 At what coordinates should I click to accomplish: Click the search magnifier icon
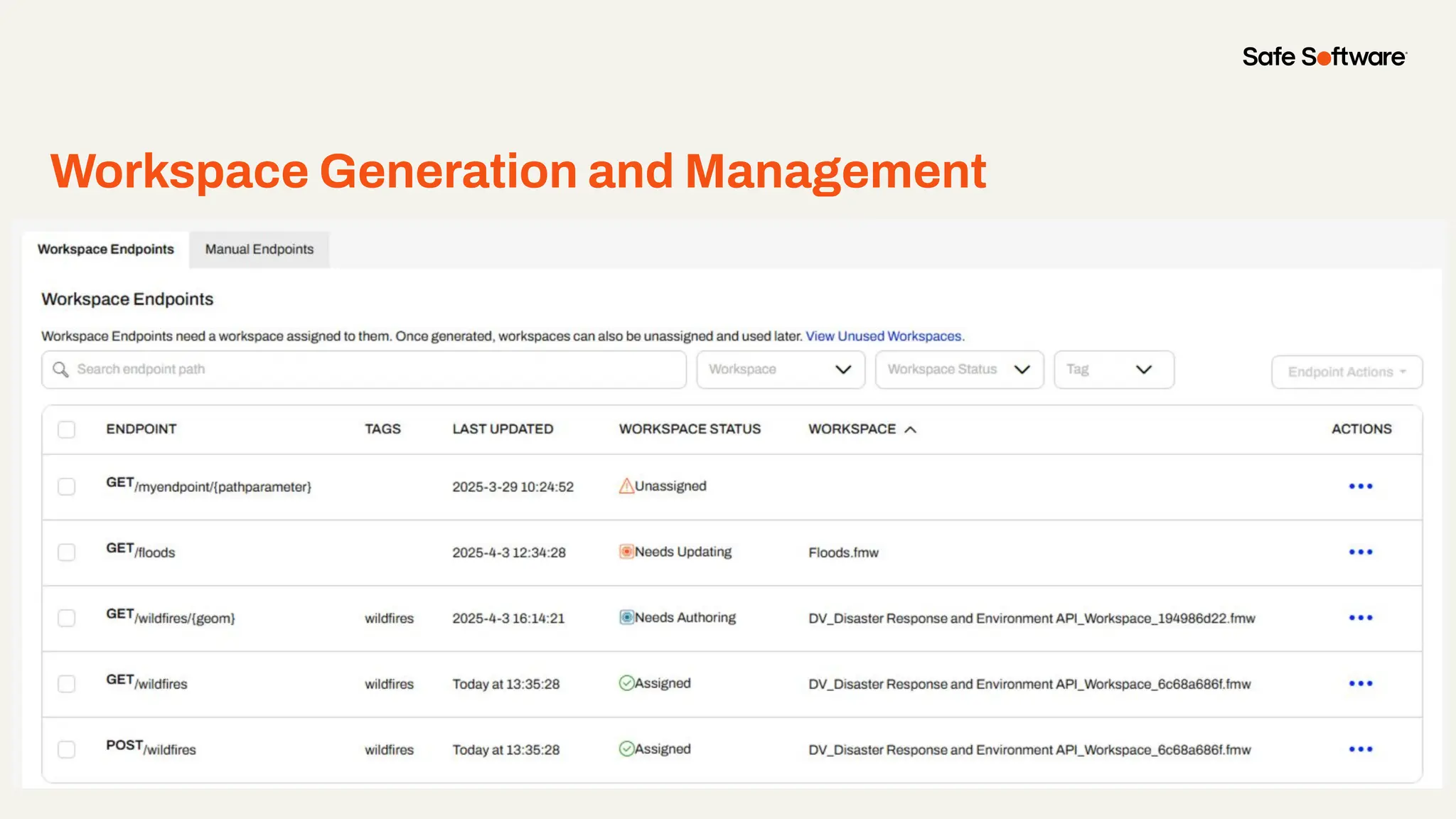[61, 370]
